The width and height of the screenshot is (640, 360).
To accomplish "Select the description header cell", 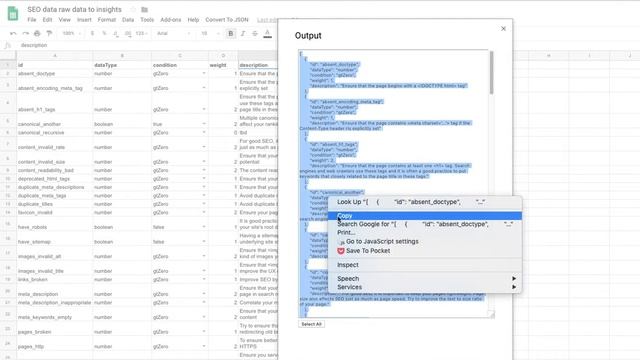I will pos(258,65).
